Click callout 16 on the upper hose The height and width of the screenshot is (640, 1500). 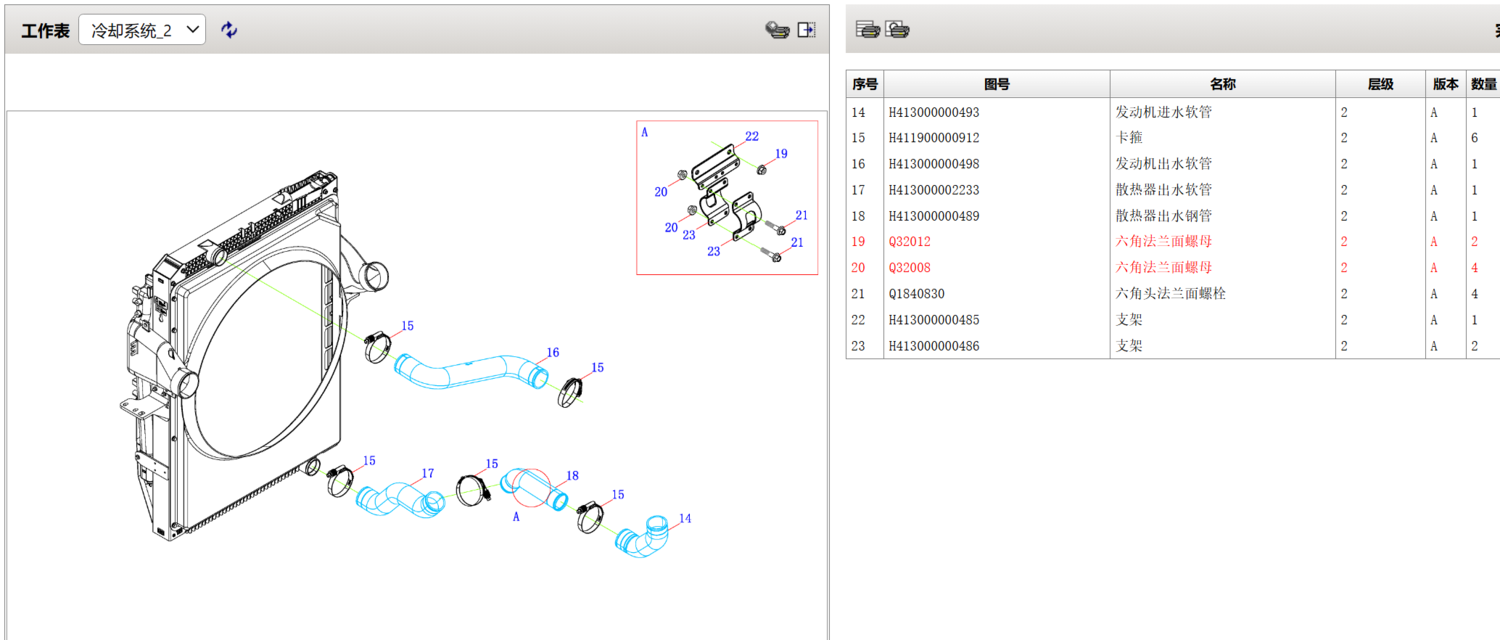click(x=552, y=353)
